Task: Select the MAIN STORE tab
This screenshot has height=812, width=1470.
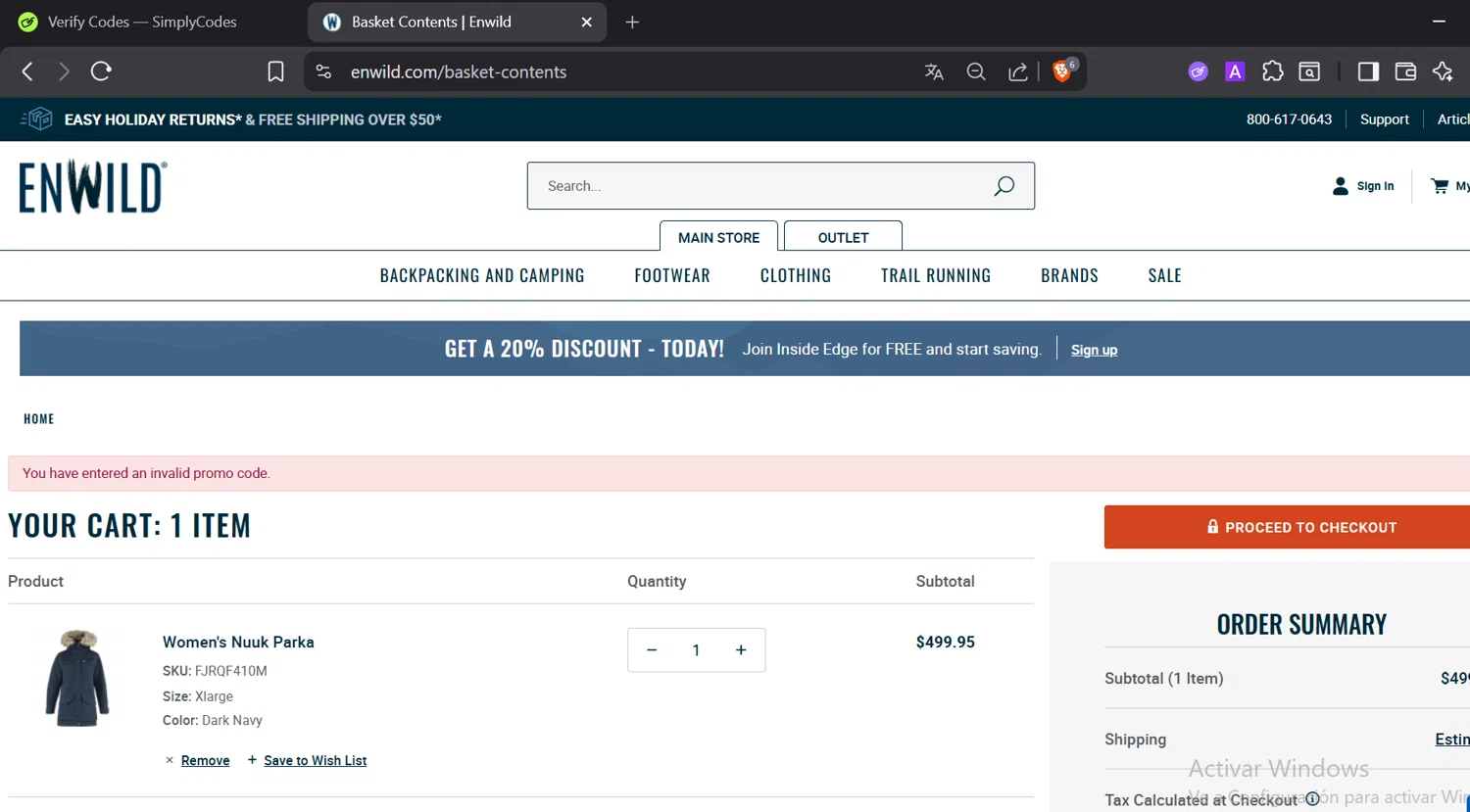Action: tap(718, 237)
